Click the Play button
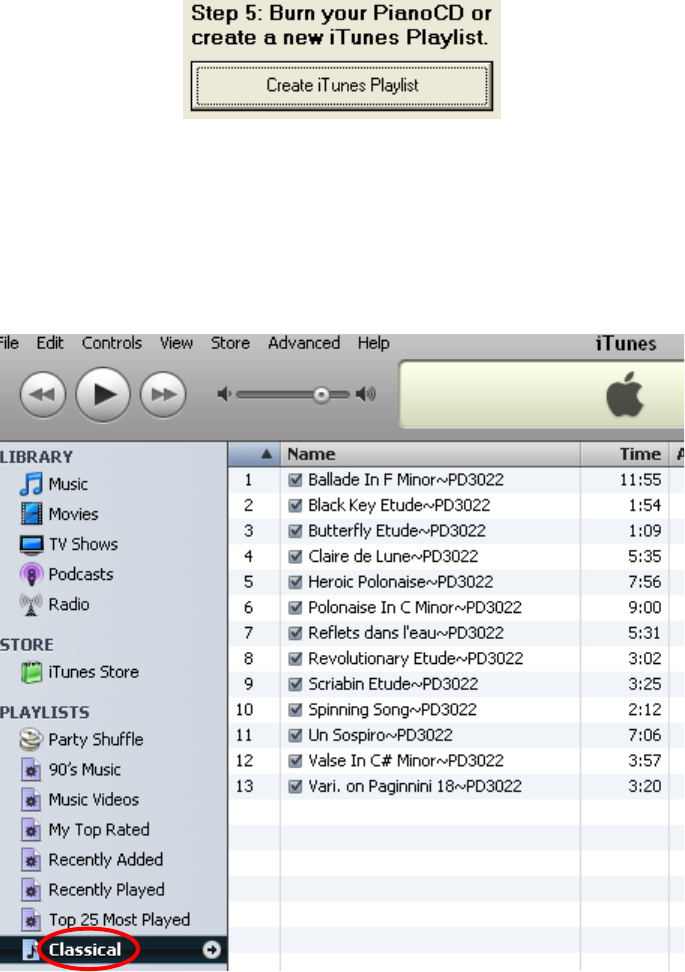The width and height of the screenshot is (685, 972). [103, 394]
